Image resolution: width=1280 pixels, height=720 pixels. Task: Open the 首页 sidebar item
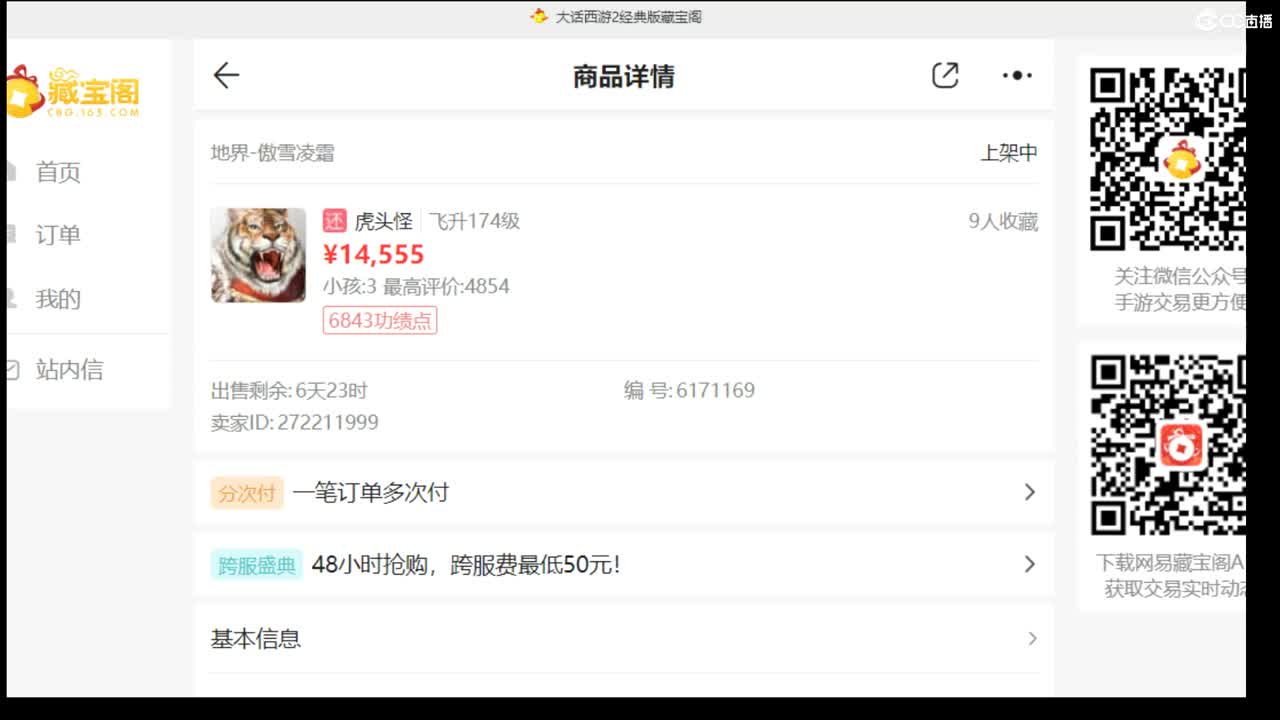(58, 172)
